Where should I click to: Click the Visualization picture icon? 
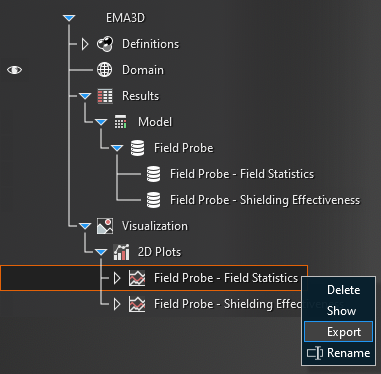[x=105, y=226]
